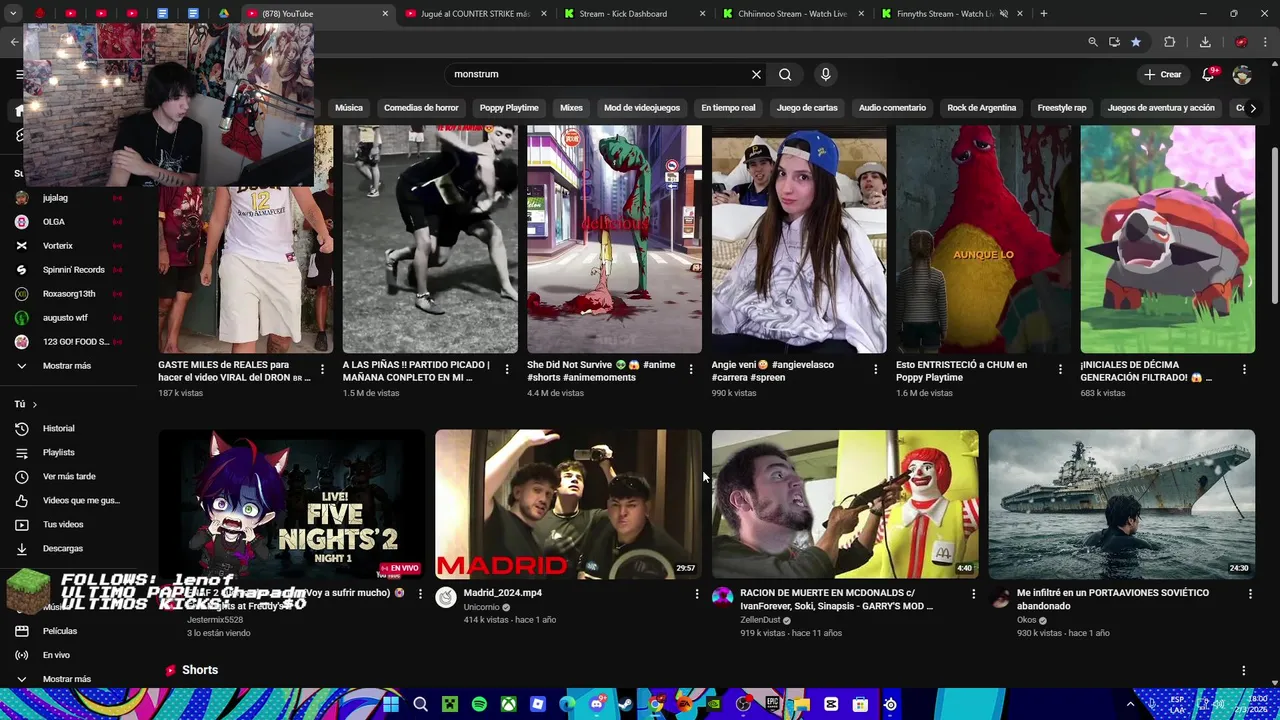Open the McDonalds Garry's Mod video thumbnail
The height and width of the screenshot is (720, 1280).
pyautogui.click(x=845, y=504)
